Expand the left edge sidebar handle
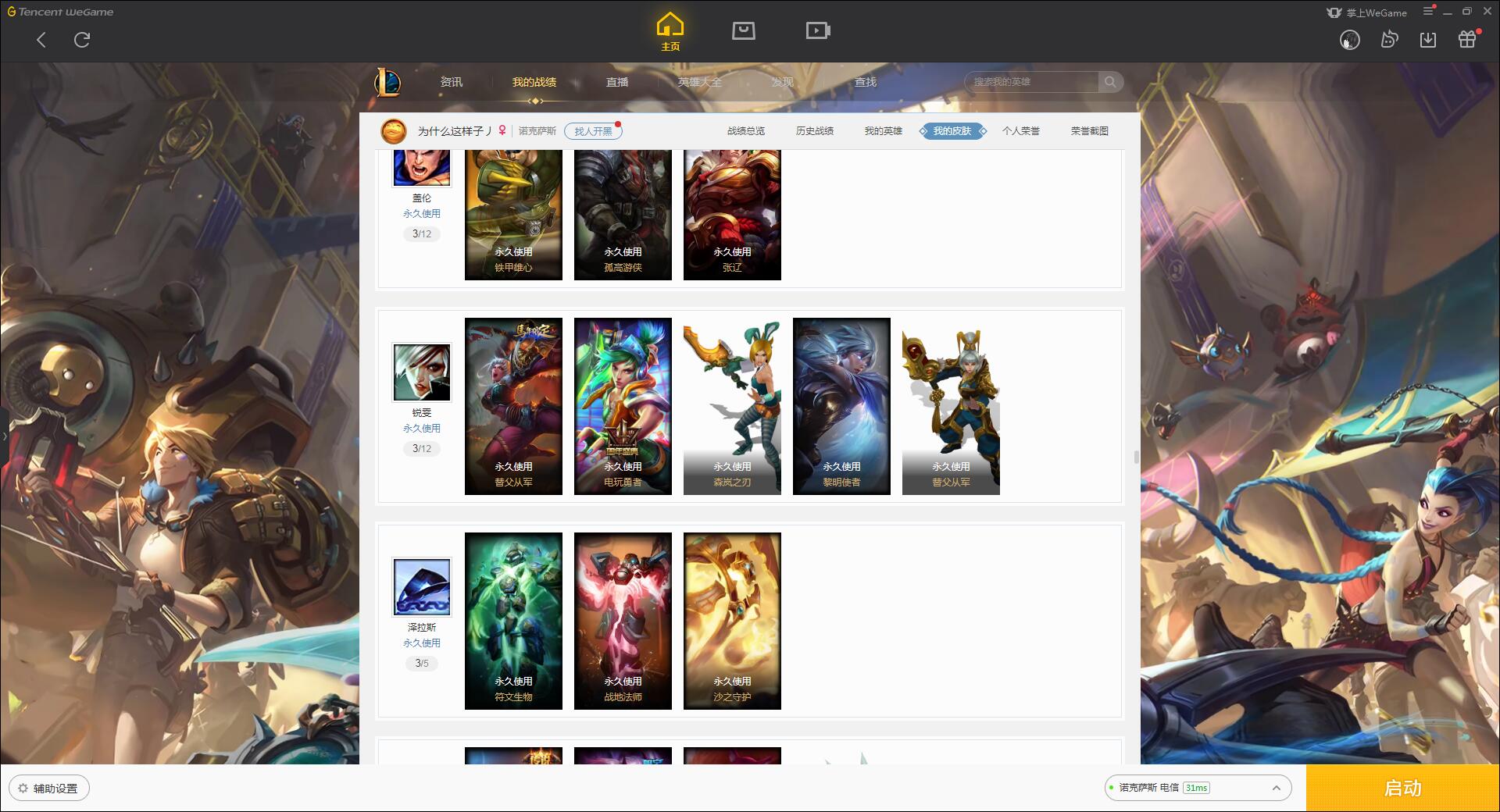The width and height of the screenshot is (1500, 812). [x=4, y=436]
